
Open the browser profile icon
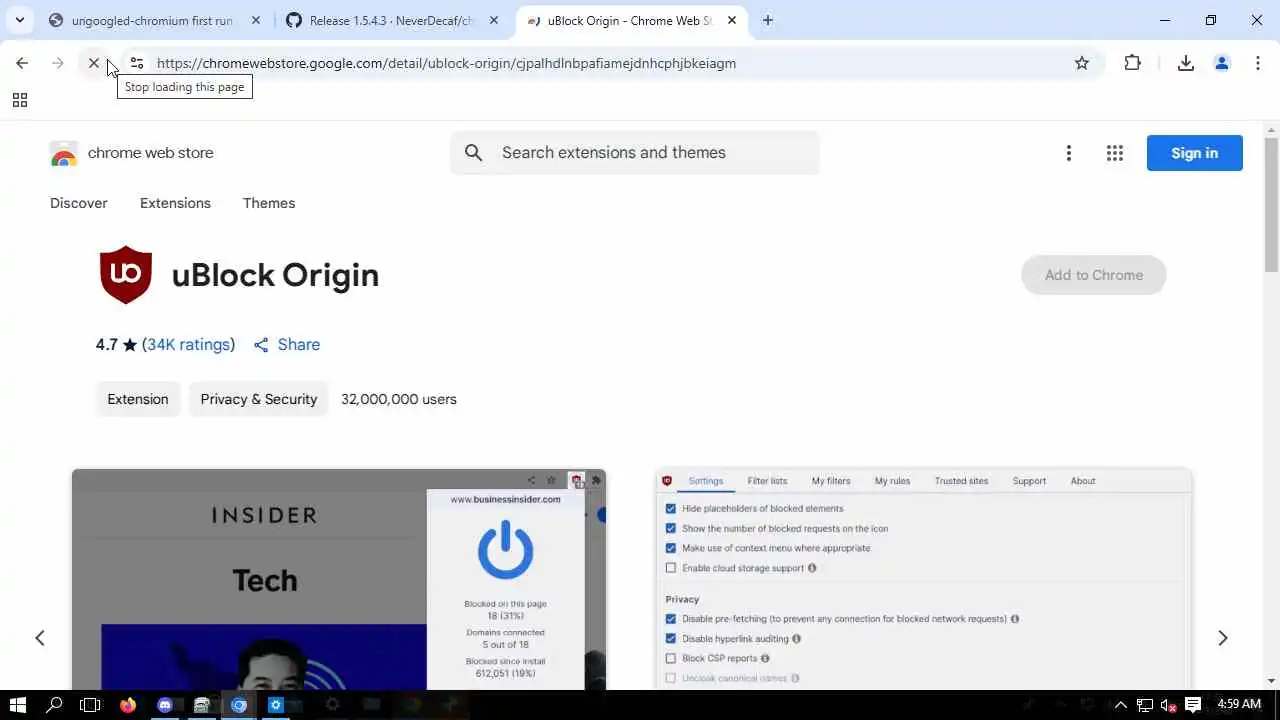click(1221, 63)
